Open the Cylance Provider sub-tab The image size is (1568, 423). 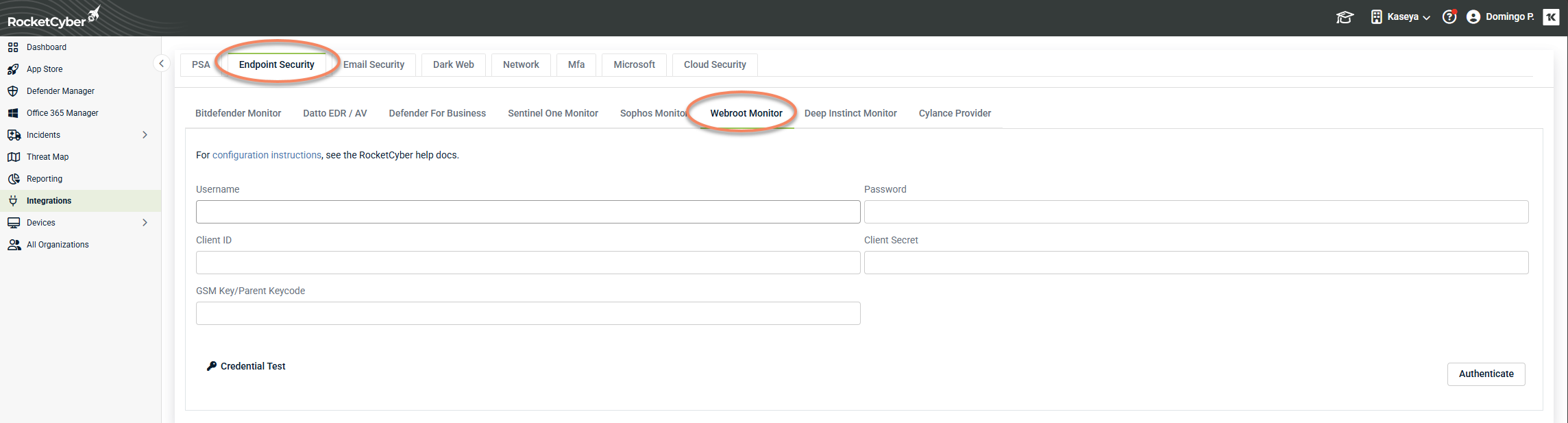[x=955, y=113]
